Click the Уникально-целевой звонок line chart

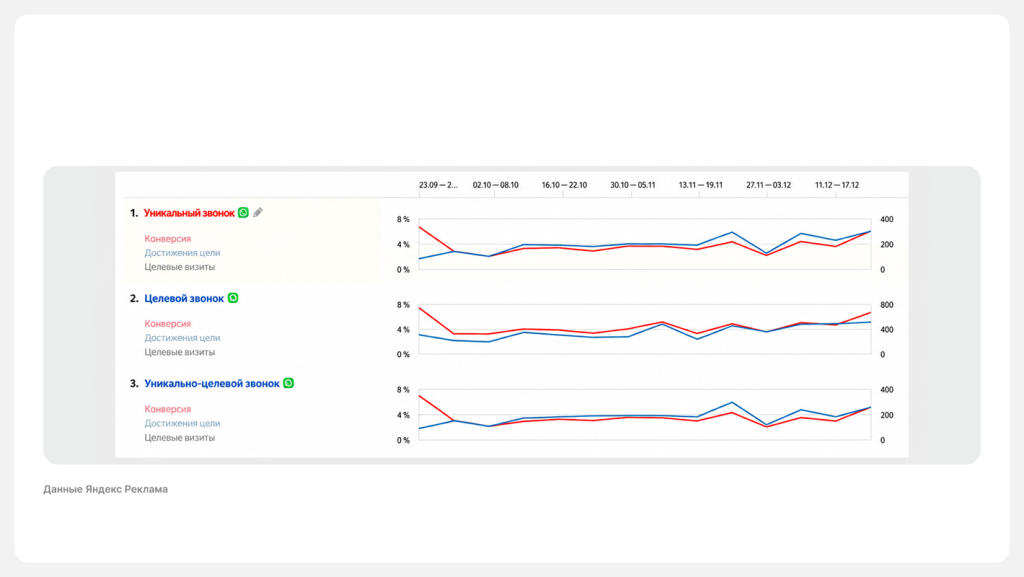[645, 414]
